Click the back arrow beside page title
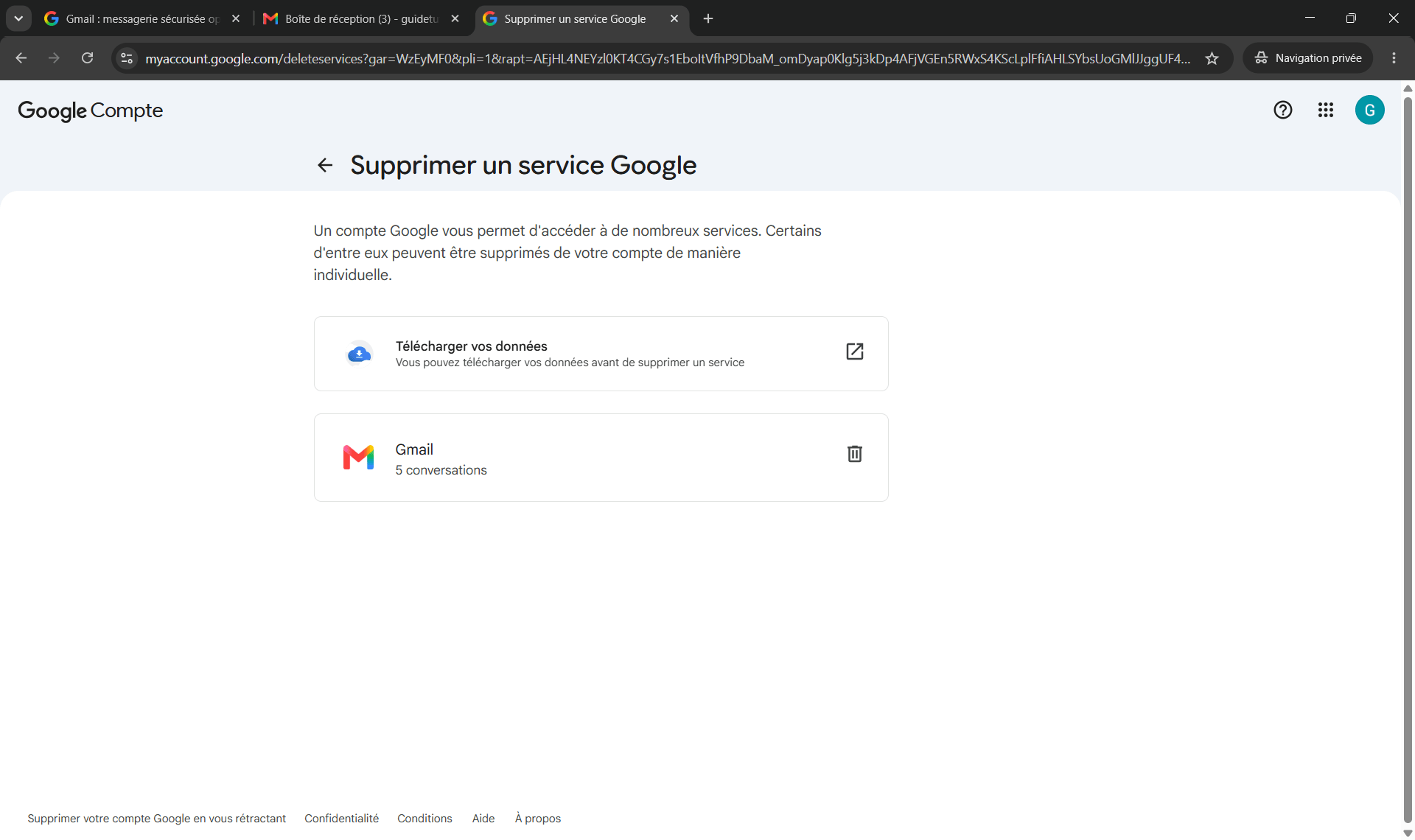This screenshot has width=1415, height=840. point(325,165)
